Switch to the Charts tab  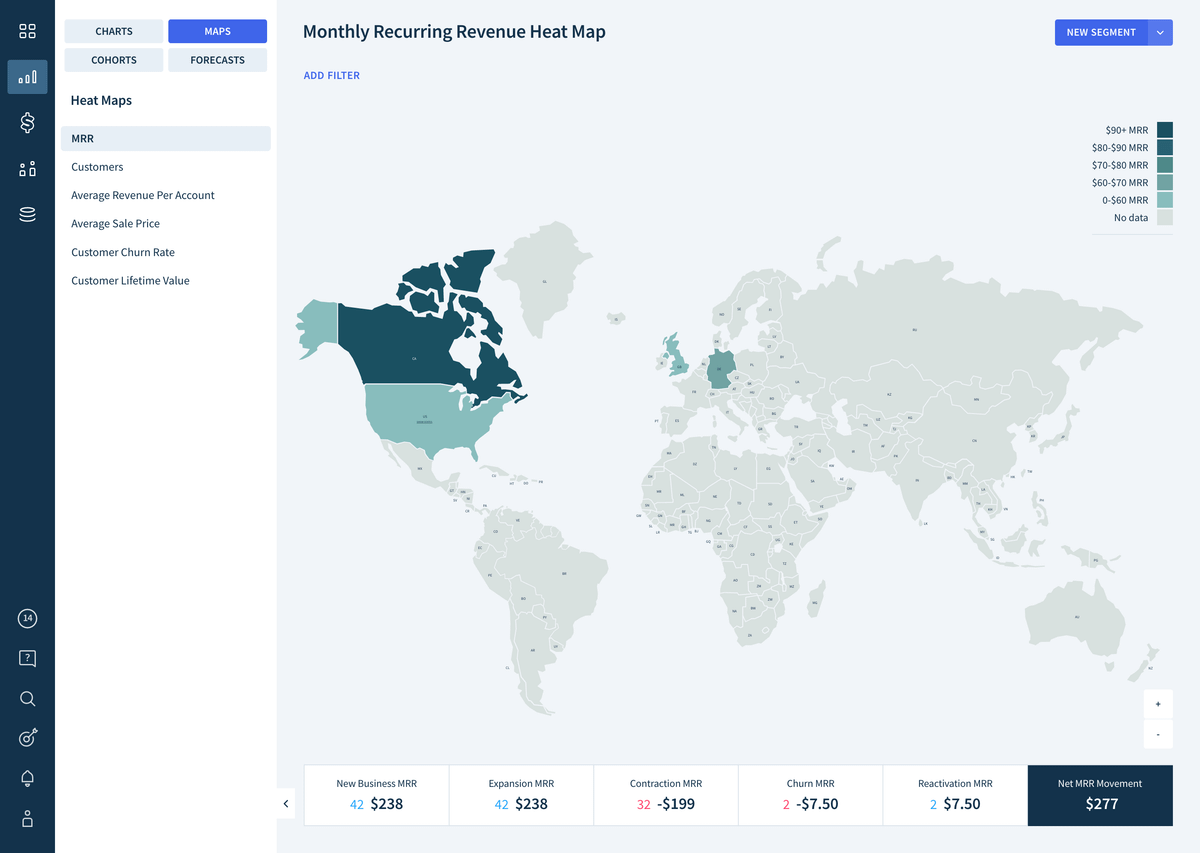pos(114,32)
